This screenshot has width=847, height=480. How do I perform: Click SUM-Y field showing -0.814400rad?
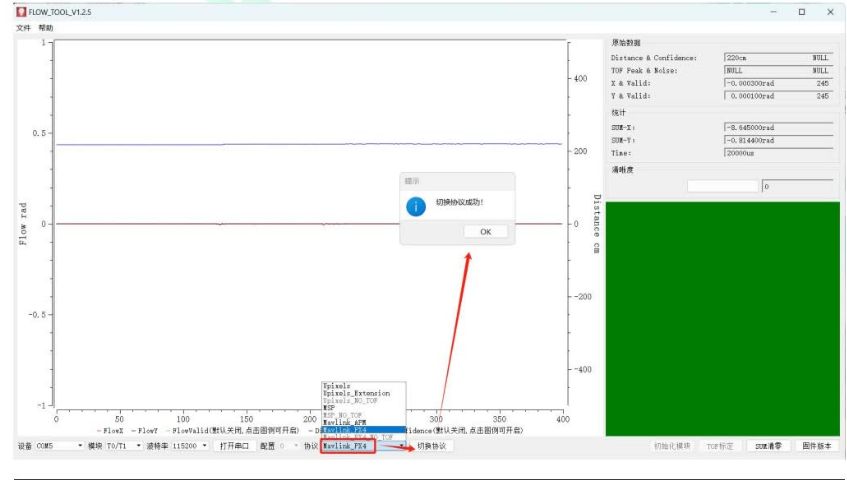[x=778, y=140]
